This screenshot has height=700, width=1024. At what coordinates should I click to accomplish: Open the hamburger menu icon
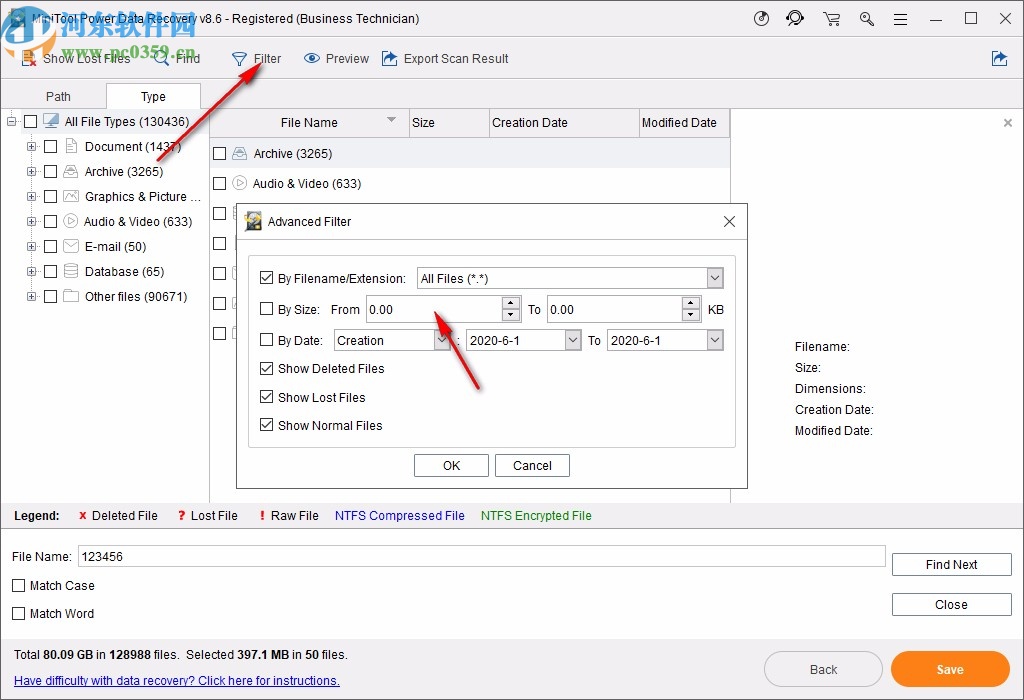pos(900,19)
